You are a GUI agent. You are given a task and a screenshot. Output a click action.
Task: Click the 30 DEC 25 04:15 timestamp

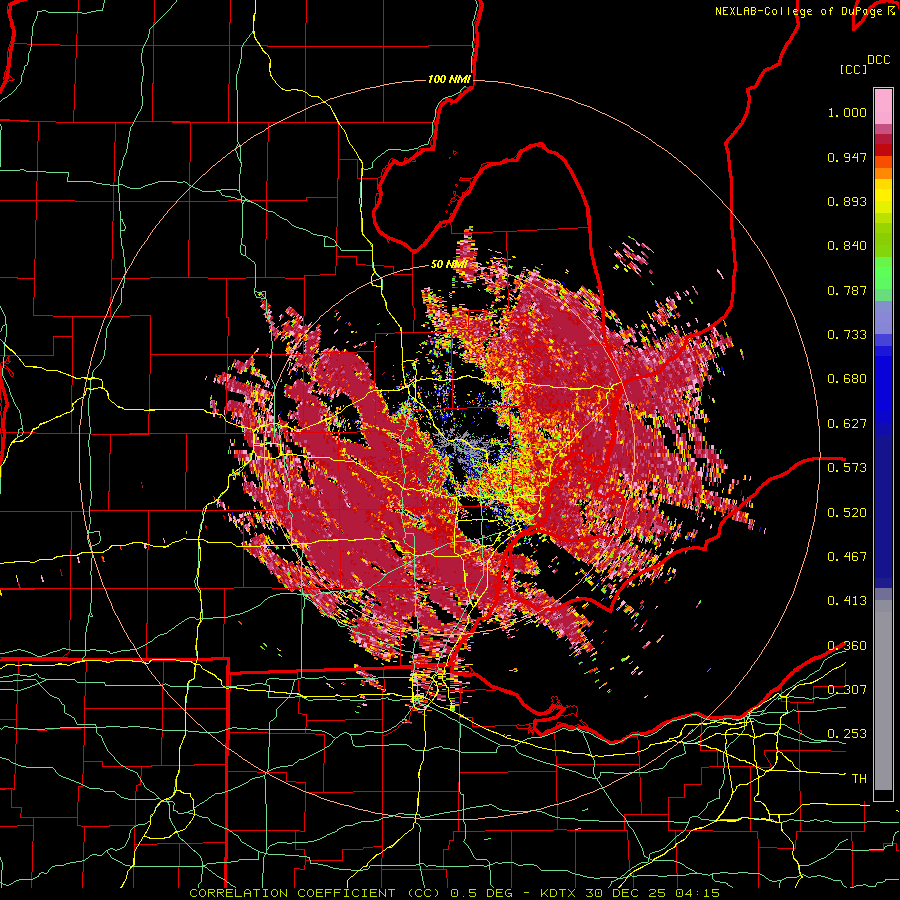tap(653, 893)
